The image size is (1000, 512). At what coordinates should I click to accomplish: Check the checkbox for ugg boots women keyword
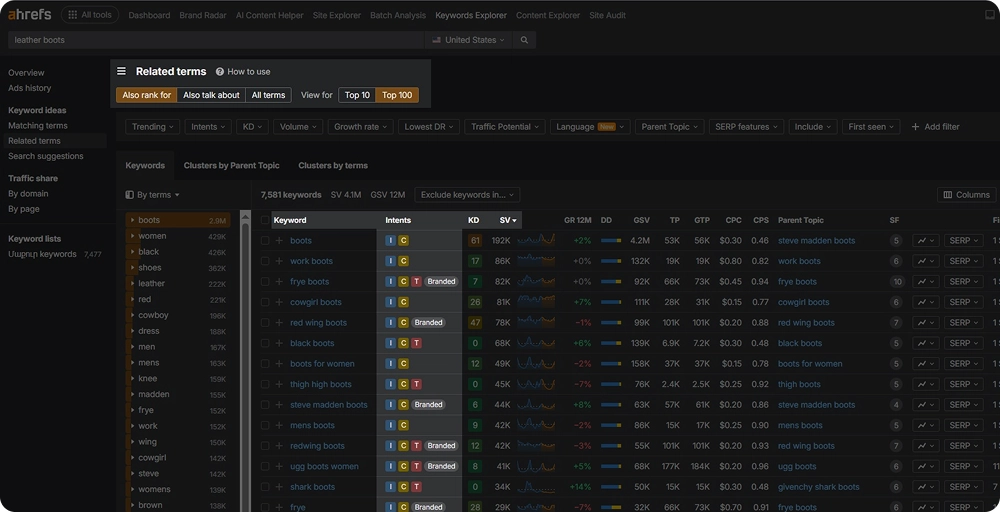pyautogui.click(x=265, y=466)
